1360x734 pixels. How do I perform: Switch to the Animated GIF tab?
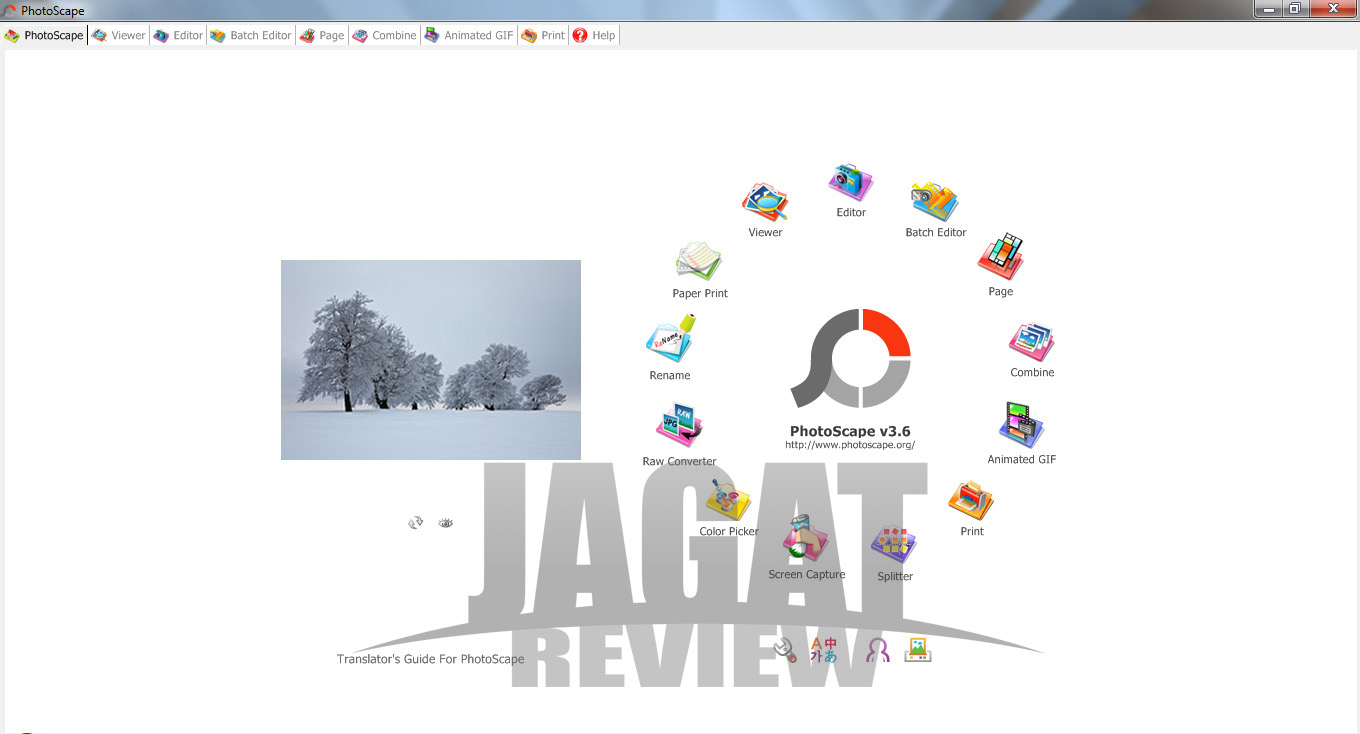pyautogui.click(x=468, y=35)
